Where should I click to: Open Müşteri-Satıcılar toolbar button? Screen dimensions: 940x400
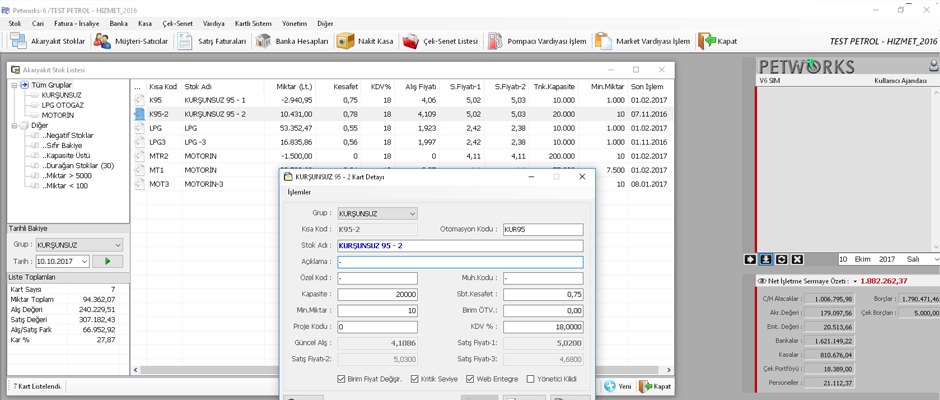click(x=133, y=41)
